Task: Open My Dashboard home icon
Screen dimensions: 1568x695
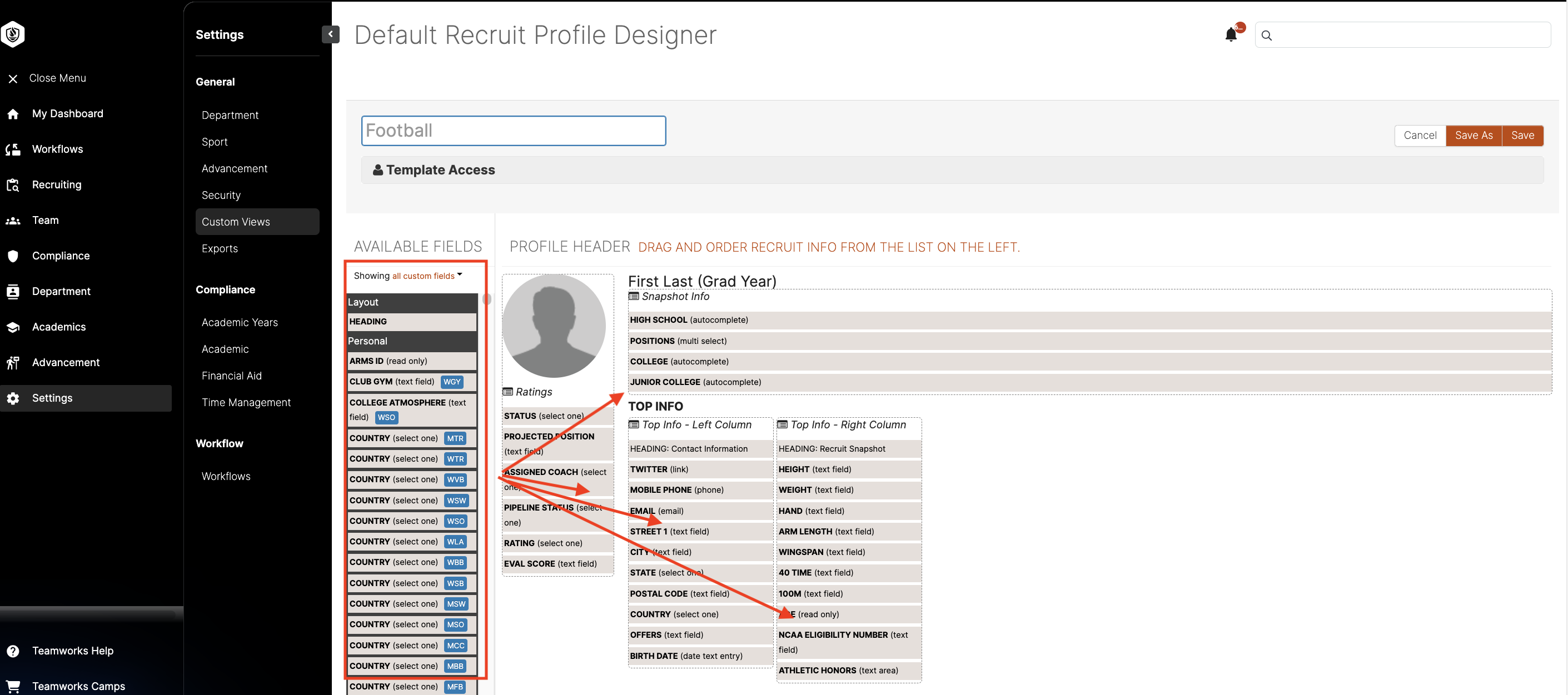Action: (x=13, y=114)
